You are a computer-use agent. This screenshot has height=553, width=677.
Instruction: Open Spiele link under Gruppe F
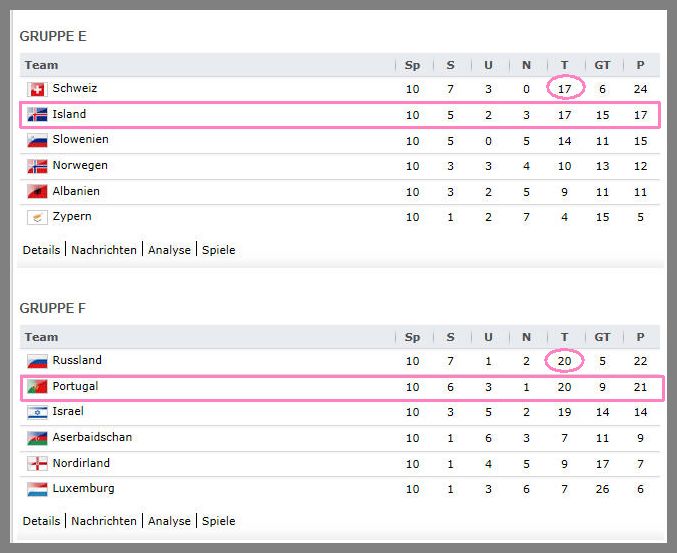(x=218, y=521)
